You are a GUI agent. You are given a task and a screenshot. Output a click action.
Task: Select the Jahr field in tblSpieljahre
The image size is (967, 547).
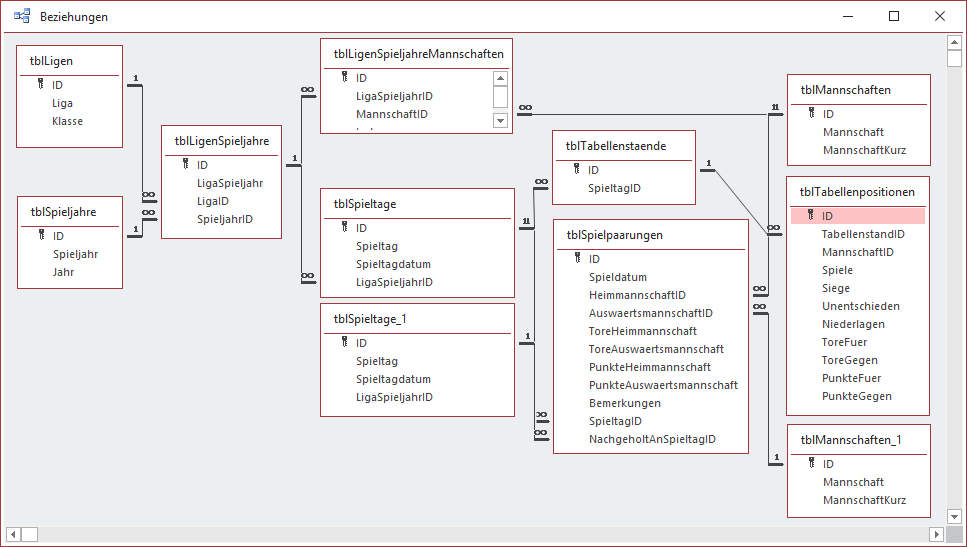[64, 272]
